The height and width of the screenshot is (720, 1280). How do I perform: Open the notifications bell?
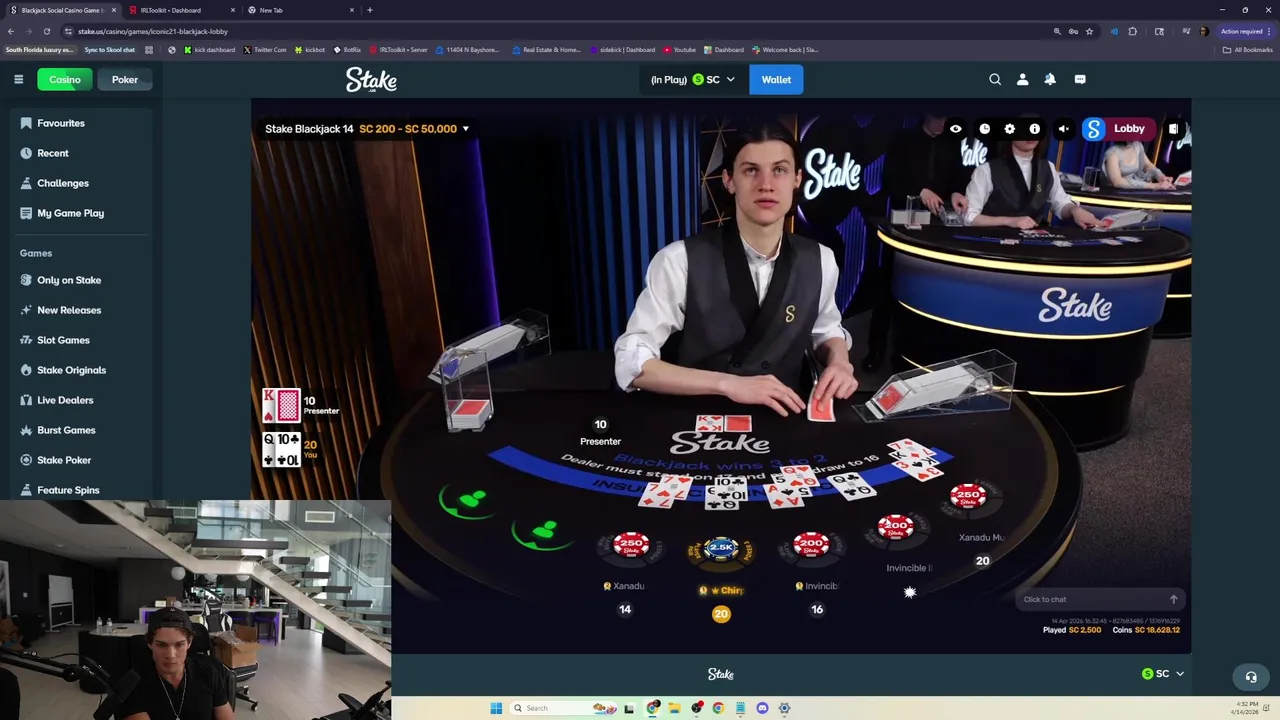click(1050, 79)
